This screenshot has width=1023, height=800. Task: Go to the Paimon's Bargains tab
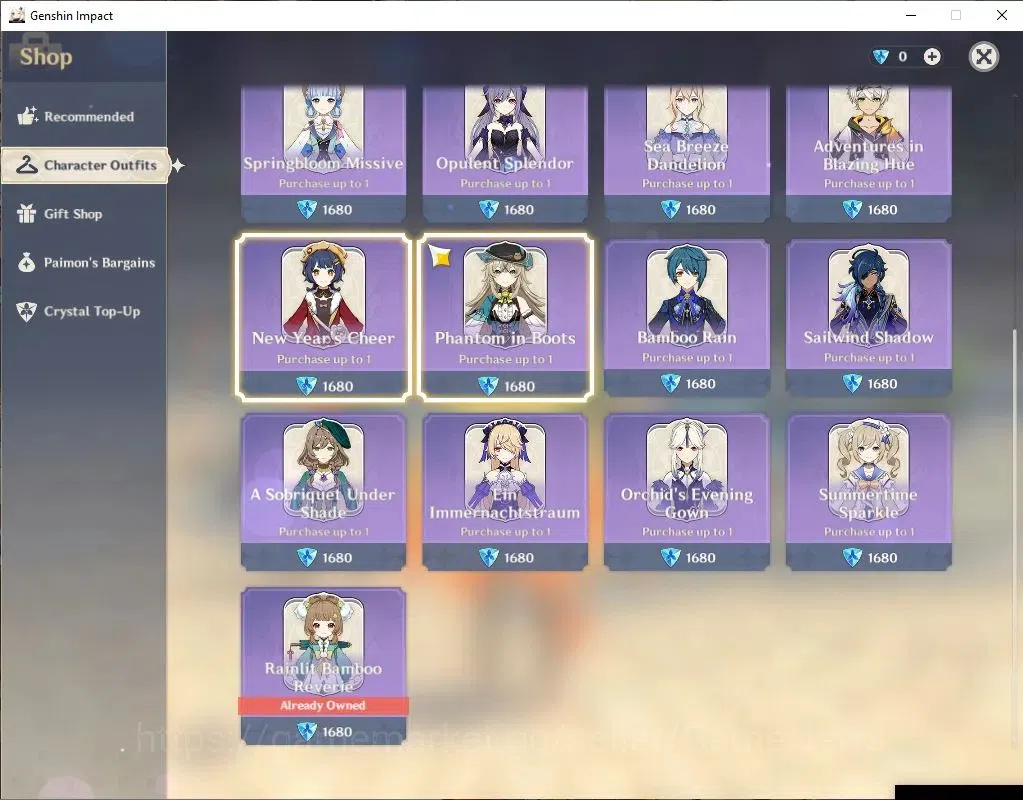click(86, 262)
